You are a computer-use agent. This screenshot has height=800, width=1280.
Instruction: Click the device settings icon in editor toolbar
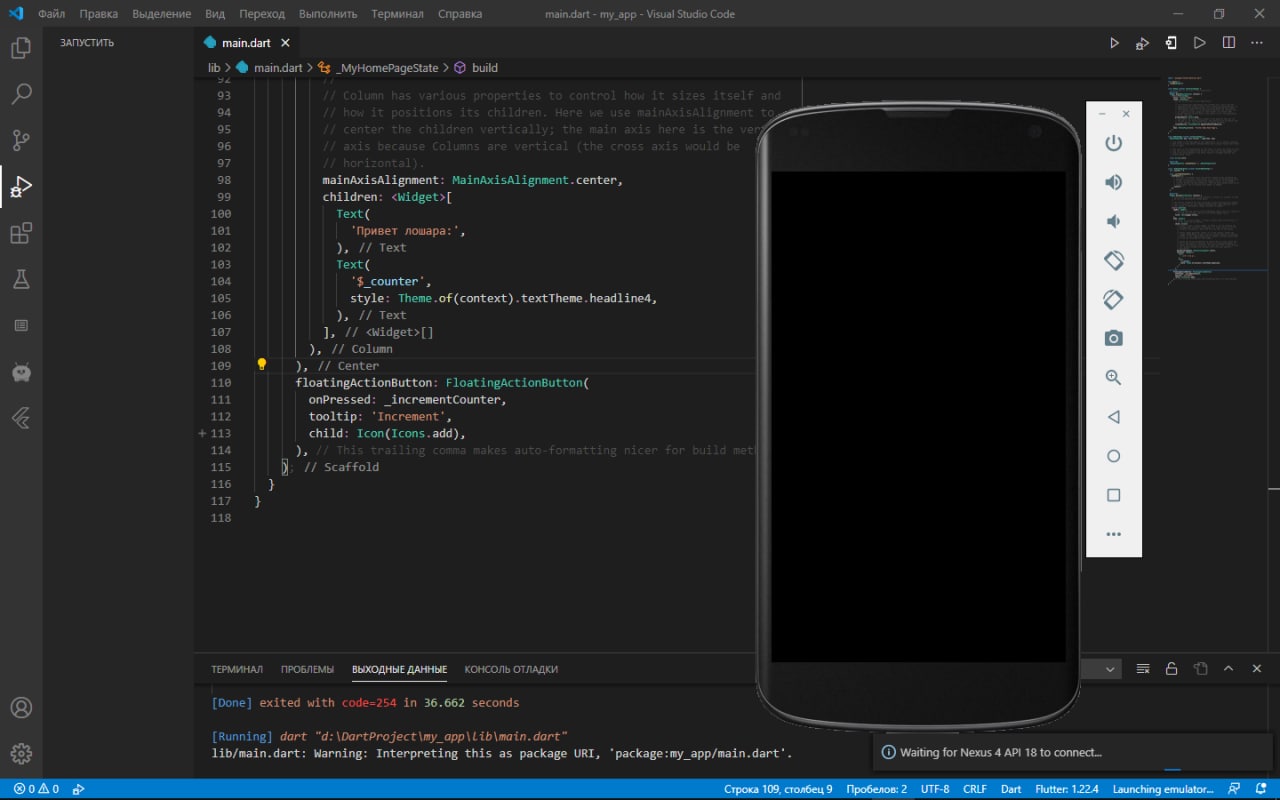click(1171, 43)
